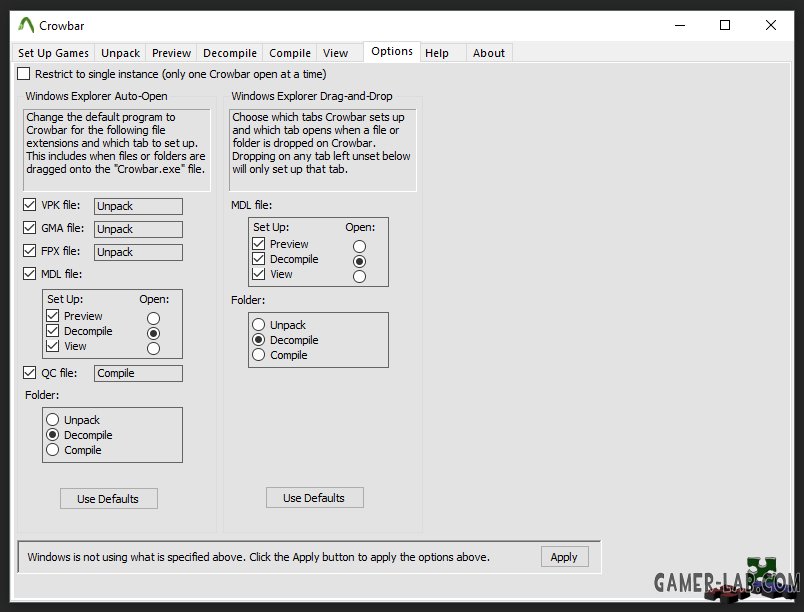This screenshot has width=804, height=612.
Task: Switch to the Unpack tab
Action: (x=120, y=53)
